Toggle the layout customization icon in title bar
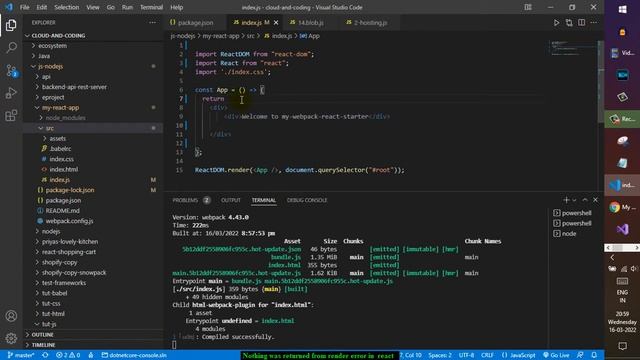Image resolution: width=640 pixels, height=360 pixels. 528,7
